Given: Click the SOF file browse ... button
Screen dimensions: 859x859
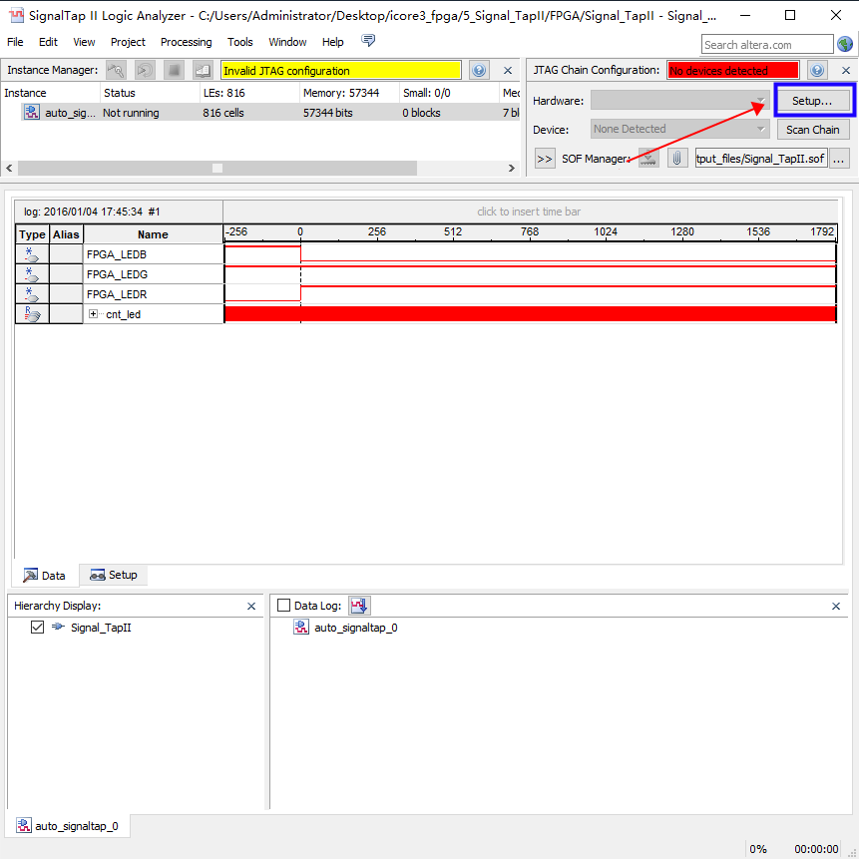Looking at the screenshot, I should point(839,159).
